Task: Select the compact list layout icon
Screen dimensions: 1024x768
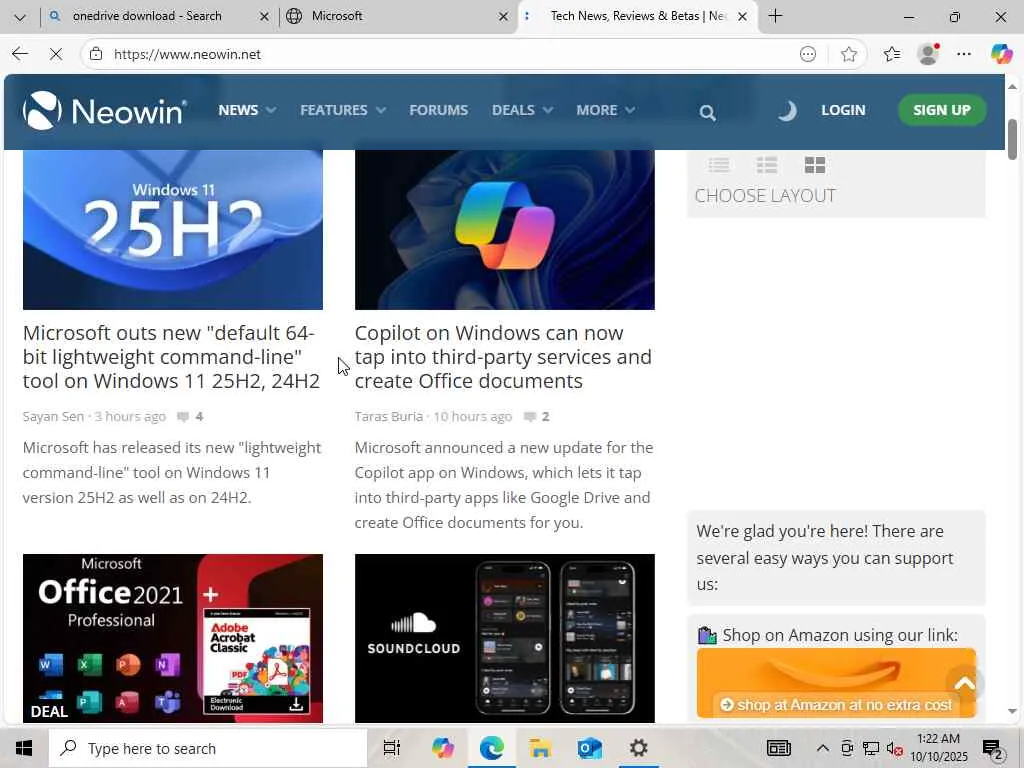Action: [719, 165]
